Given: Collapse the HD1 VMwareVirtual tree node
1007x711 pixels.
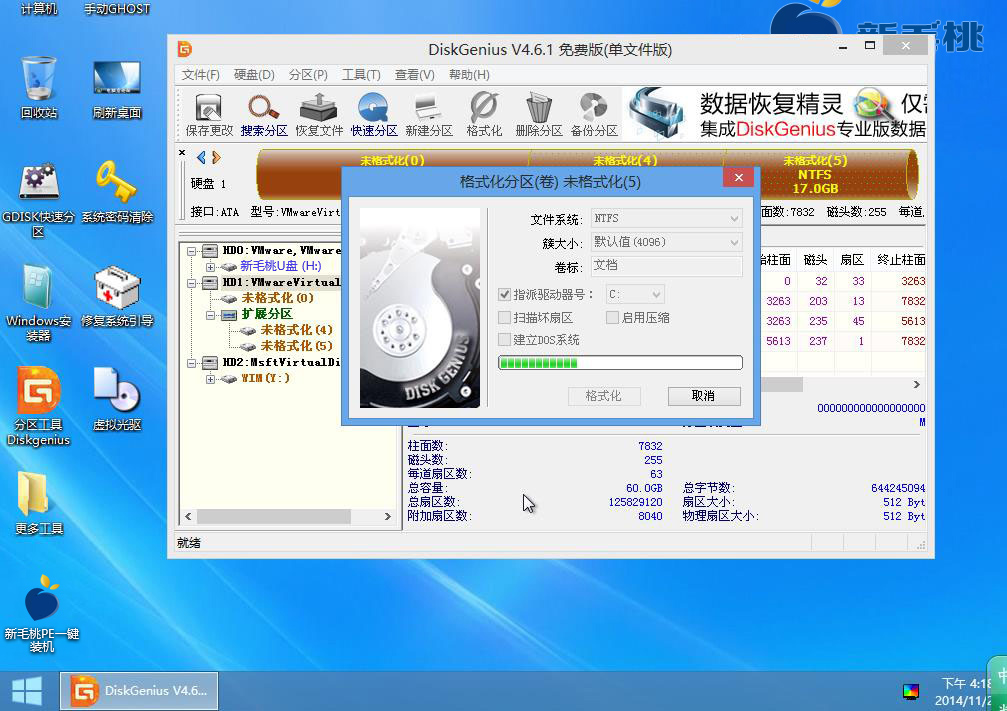Looking at the screenshot, I should pyautogui.click(x=191, y=283).
